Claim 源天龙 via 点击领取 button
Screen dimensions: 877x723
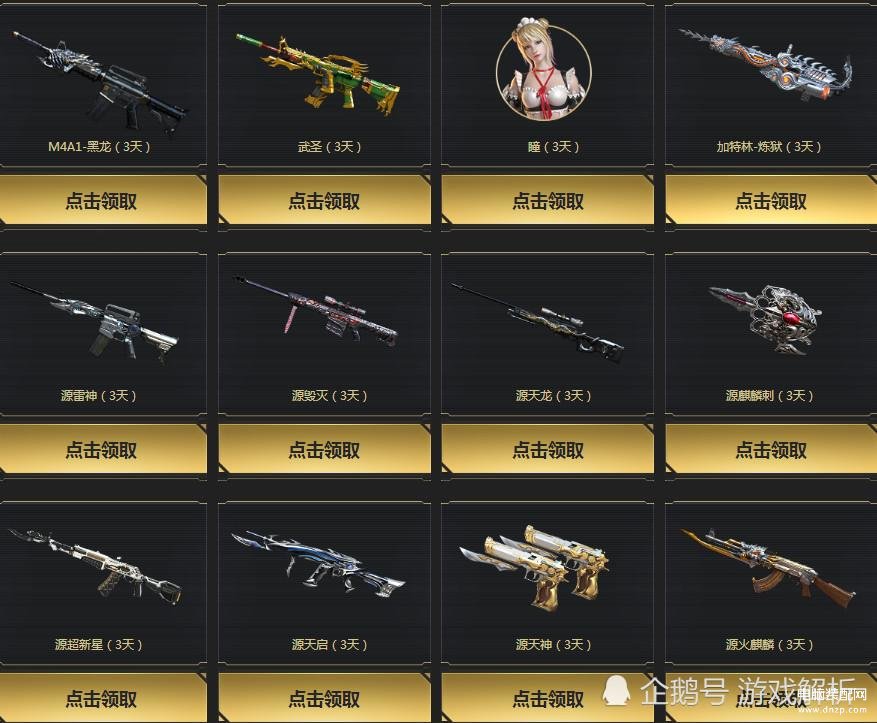(x=548, y=449)
